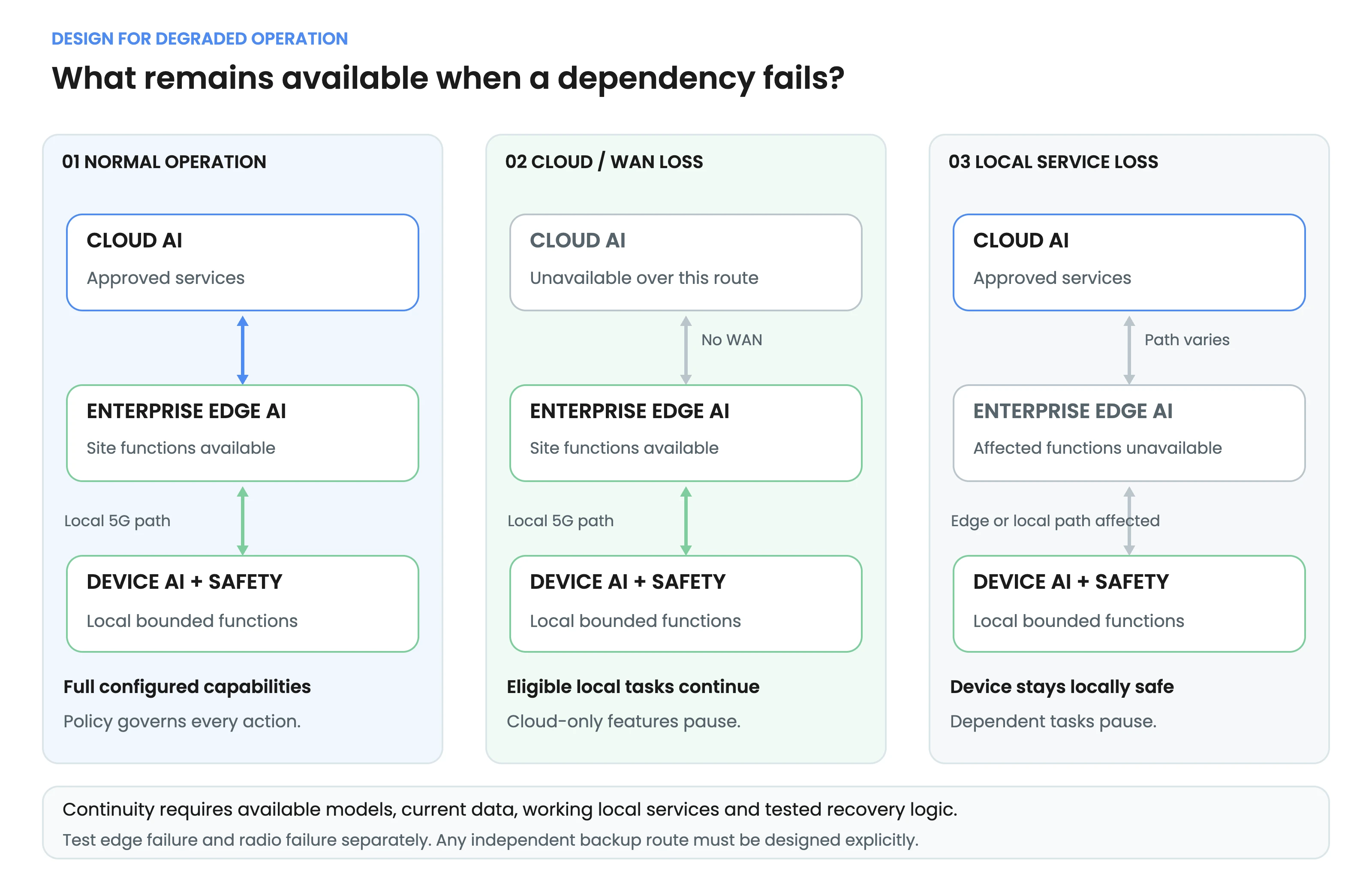The image size is (1372, 892).
Task: Click the "Path varies" label
Action: (1187, 340)
